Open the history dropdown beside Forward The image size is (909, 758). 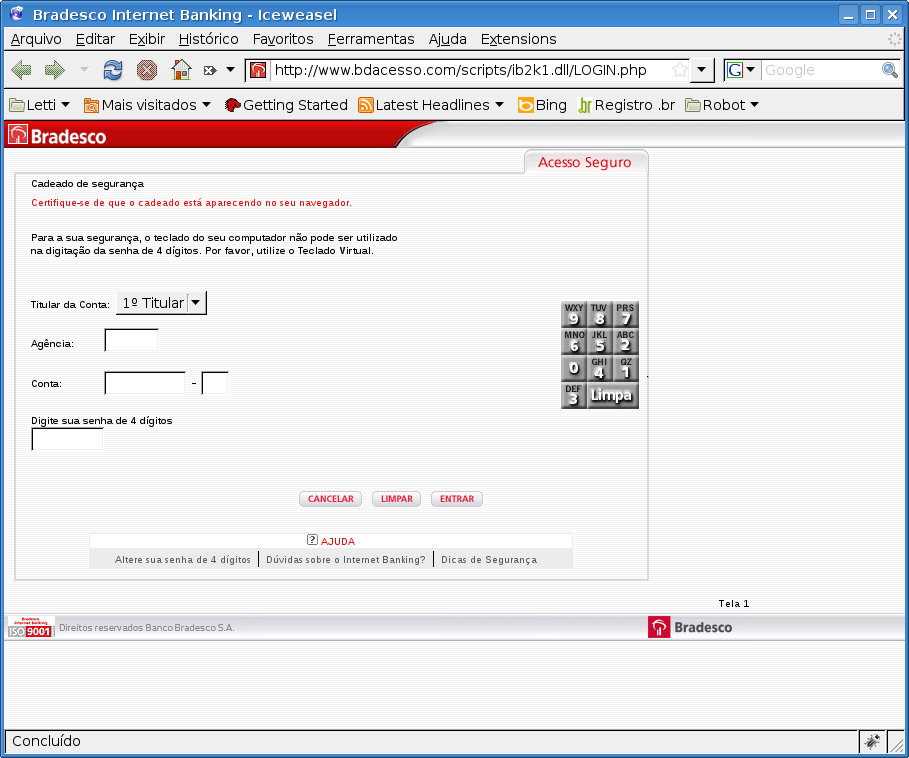coord(84,70)
